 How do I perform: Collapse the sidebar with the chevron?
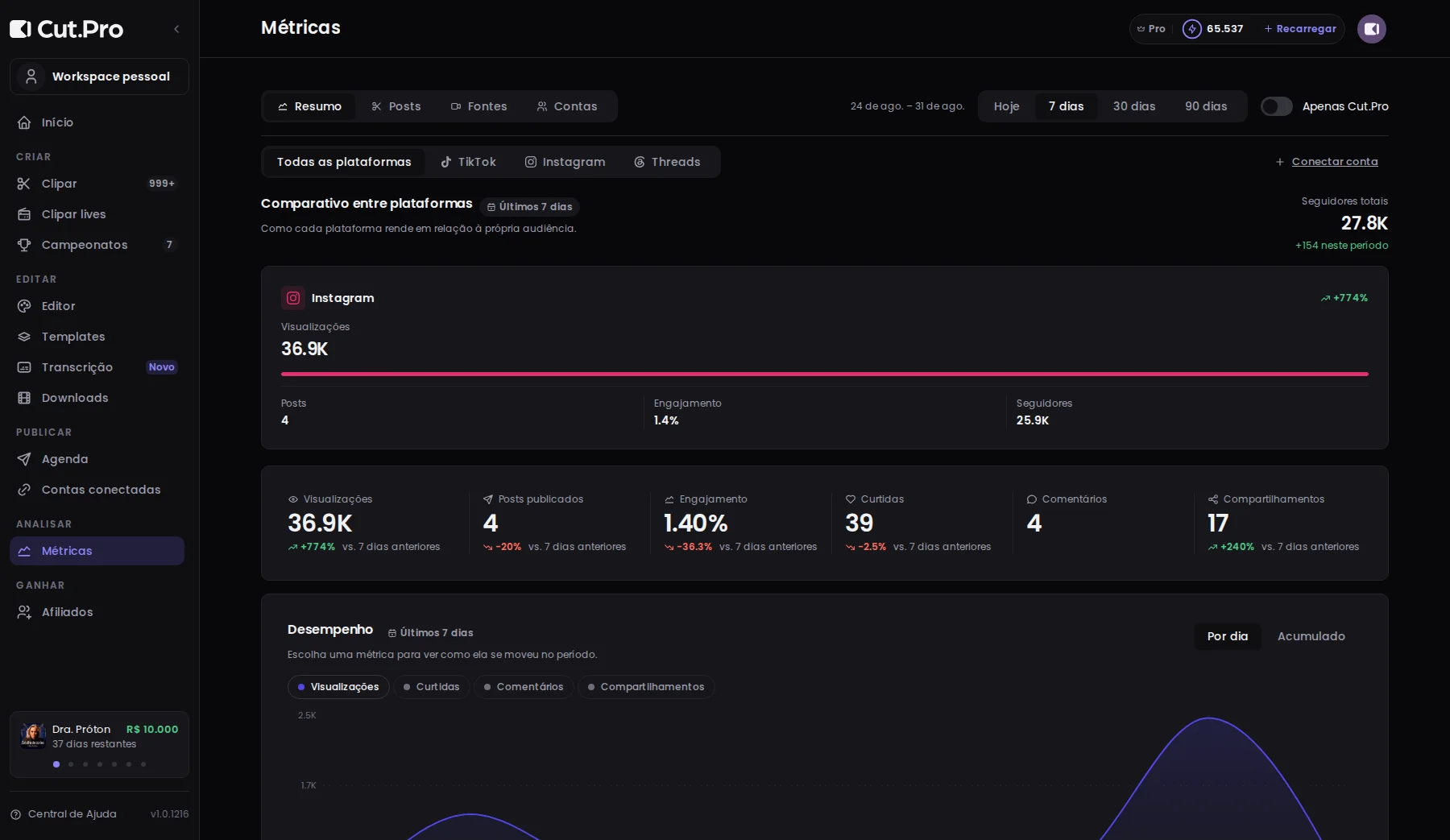pos(176,29)
